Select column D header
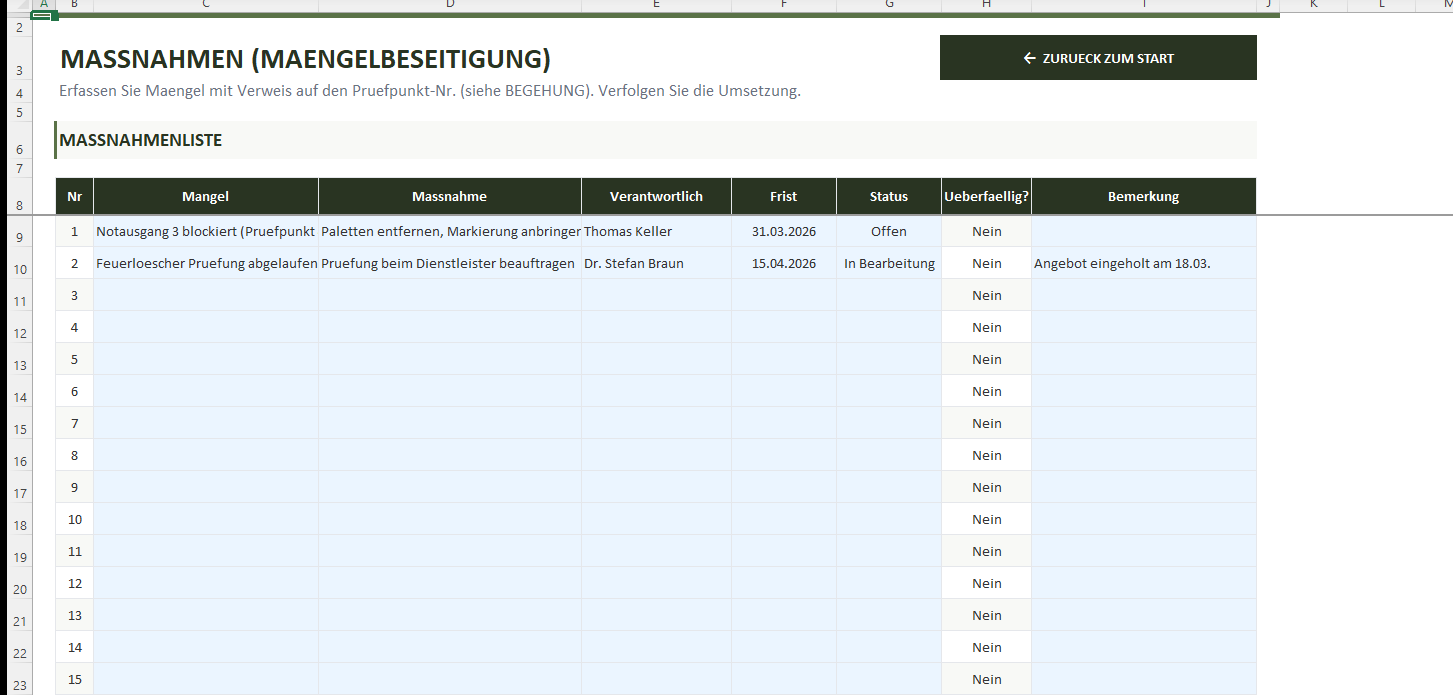The width and height of the screenshot is (1453, 695). tap(449, 5)
